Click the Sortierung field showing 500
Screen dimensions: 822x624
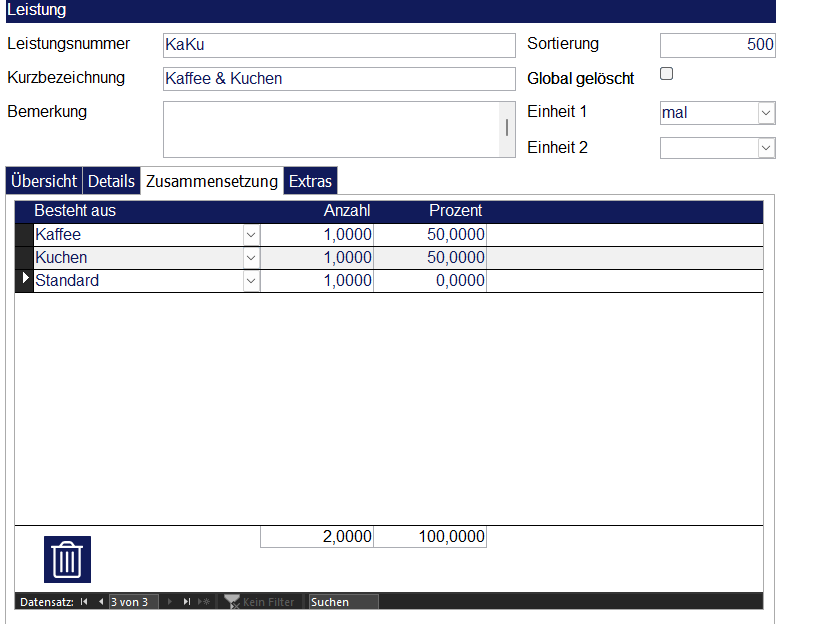(717, 45)
